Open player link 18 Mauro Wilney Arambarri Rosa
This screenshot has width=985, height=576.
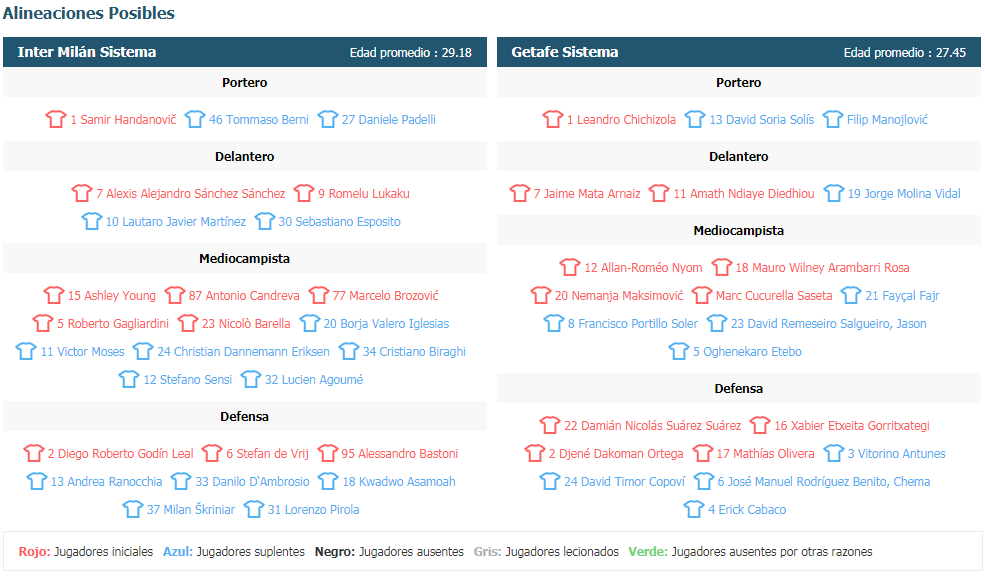coord(823,268)
